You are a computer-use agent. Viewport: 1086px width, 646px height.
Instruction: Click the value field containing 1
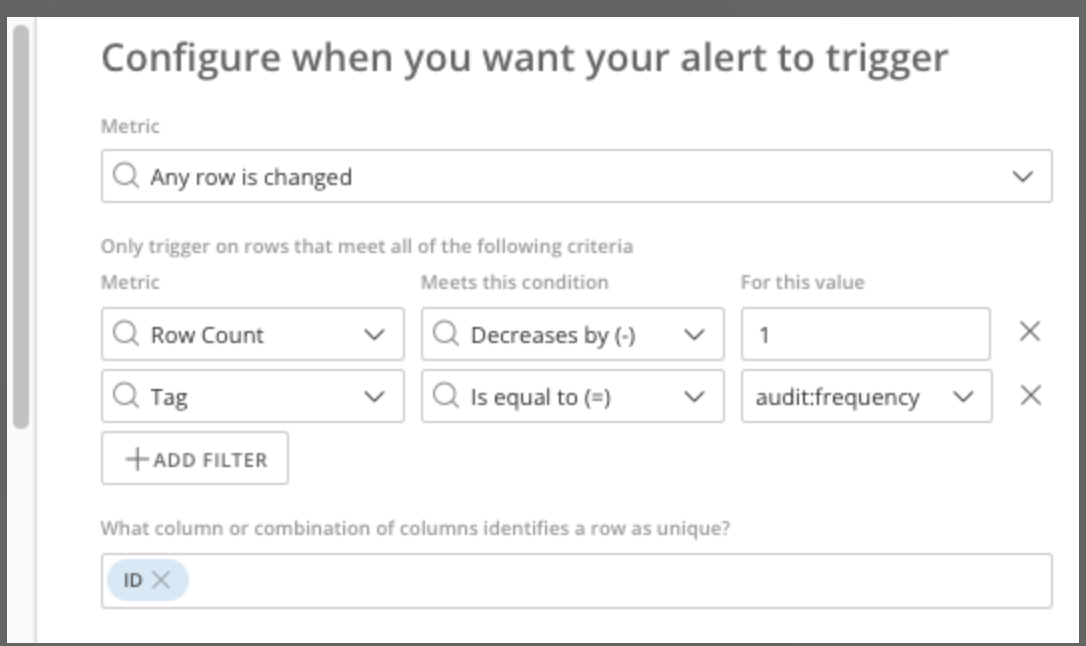[865, 334]
